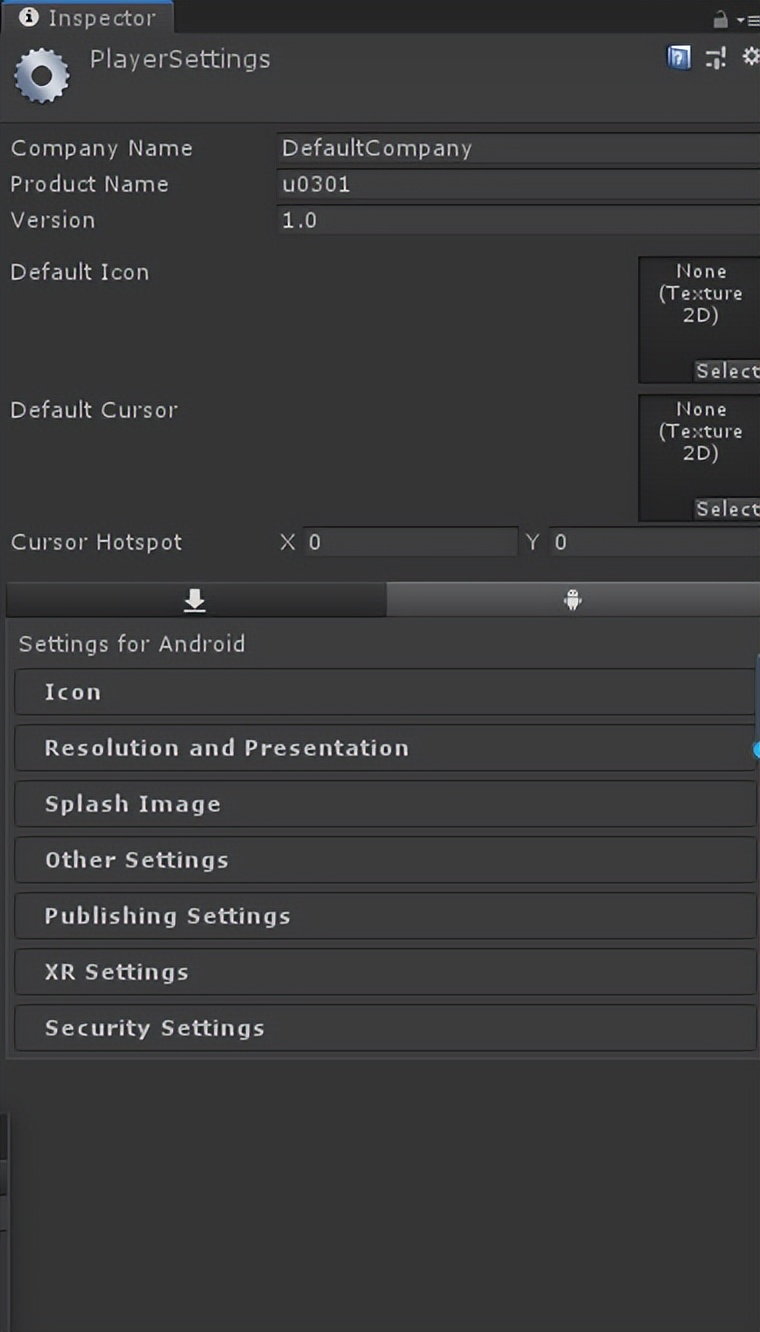Switch to the Standalone platform tab

(195, 600)
